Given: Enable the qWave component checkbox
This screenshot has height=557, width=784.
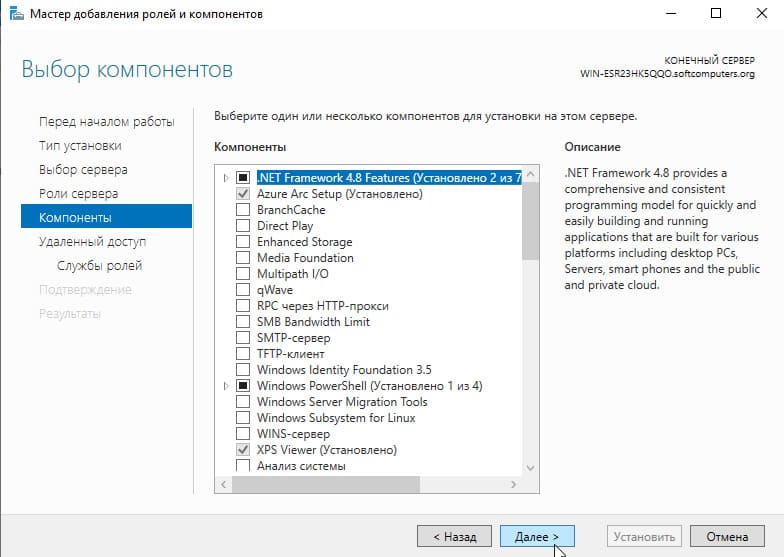Looking at the screenshot, I should (x=243, y=290).
